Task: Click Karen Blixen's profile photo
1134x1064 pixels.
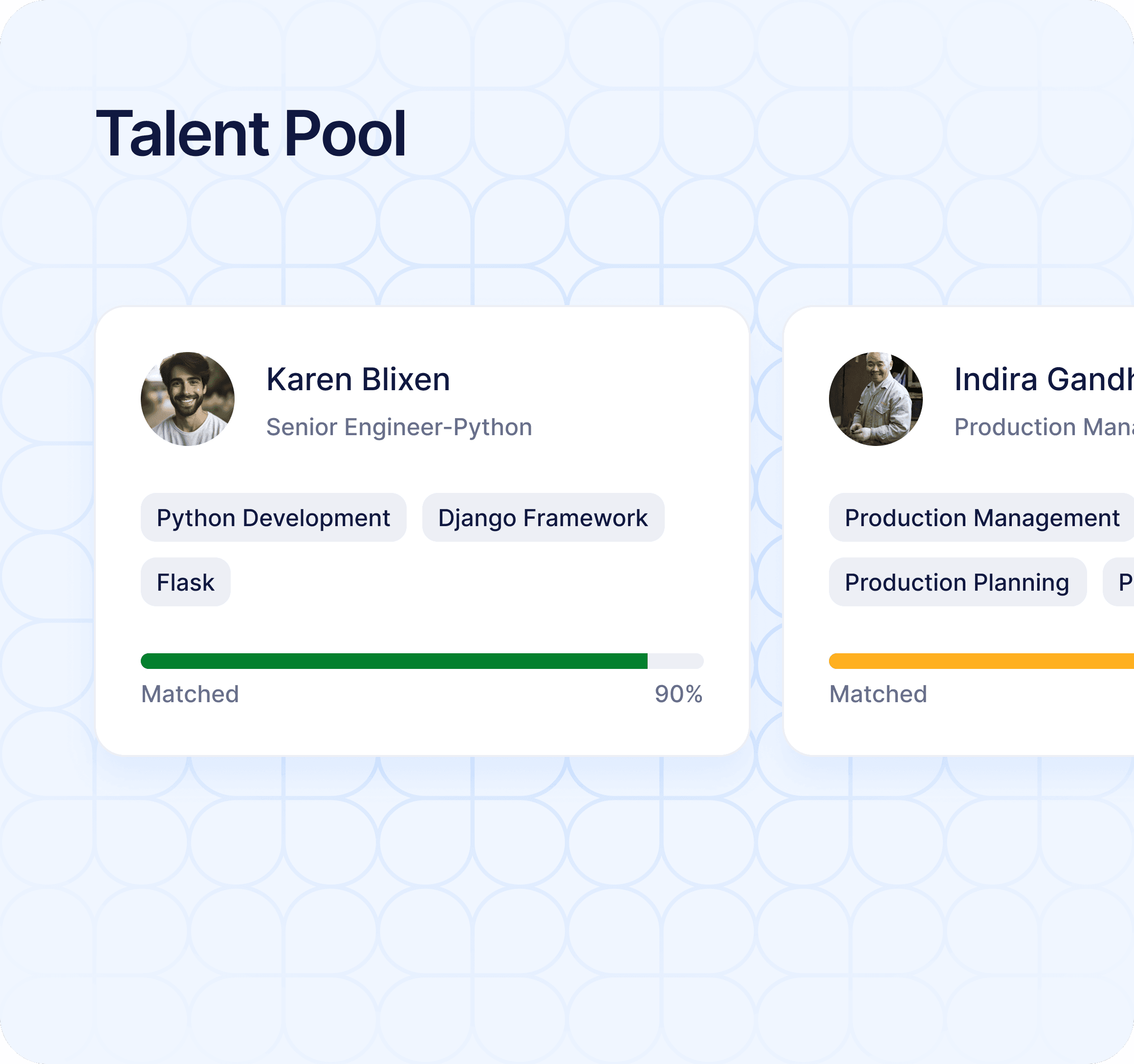Action: point(187,399)
